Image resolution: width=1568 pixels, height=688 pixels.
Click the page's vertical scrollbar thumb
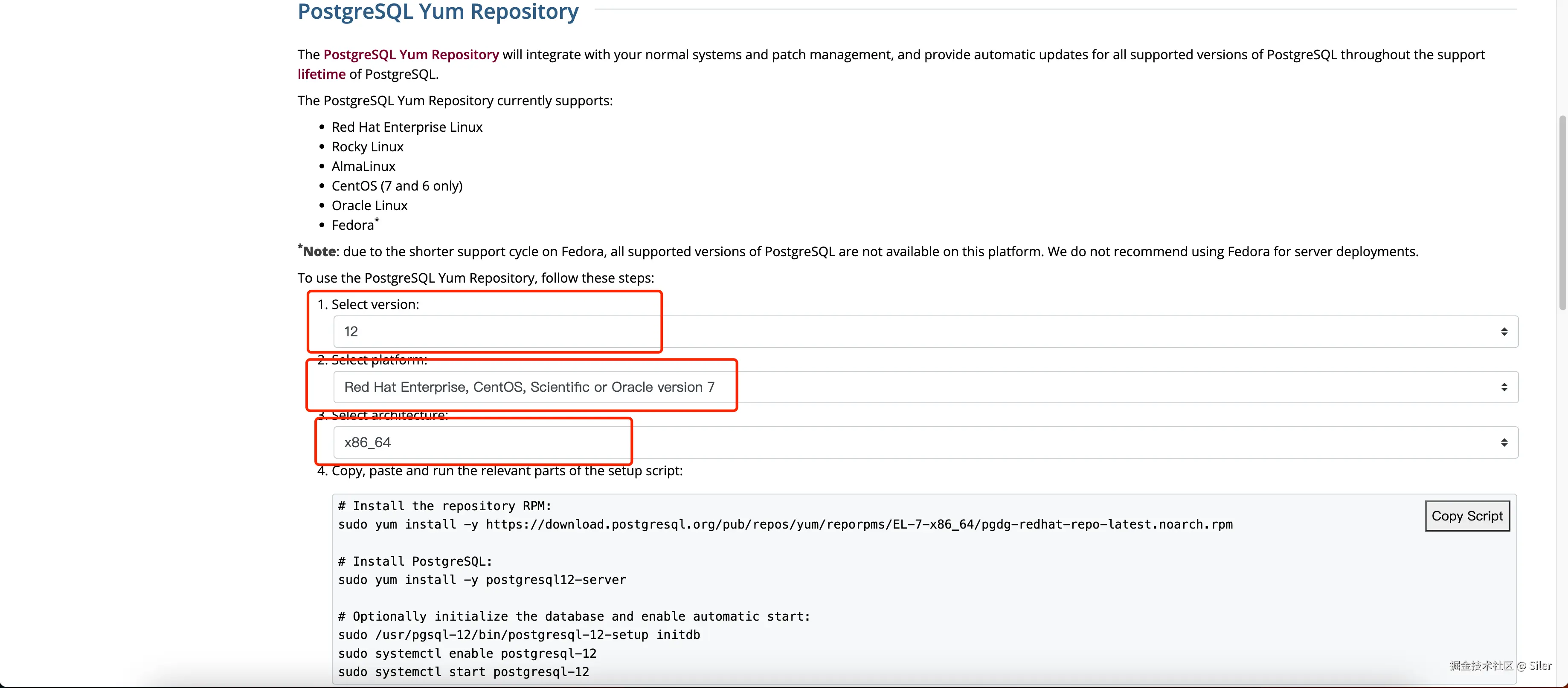pos(1562,213)
